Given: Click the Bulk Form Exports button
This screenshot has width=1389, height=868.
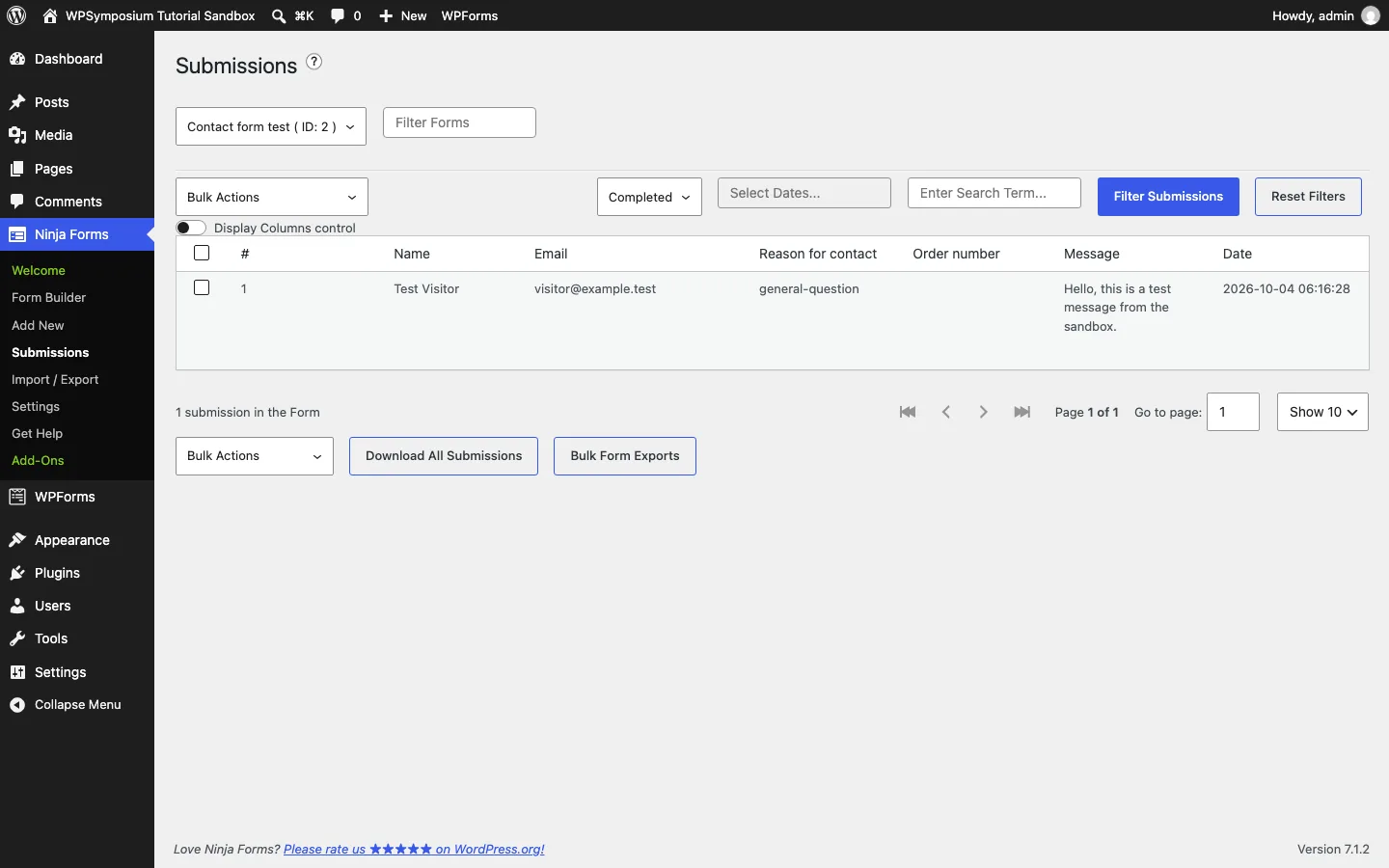Looking at the screenshot, I should (x=625, y=456).
